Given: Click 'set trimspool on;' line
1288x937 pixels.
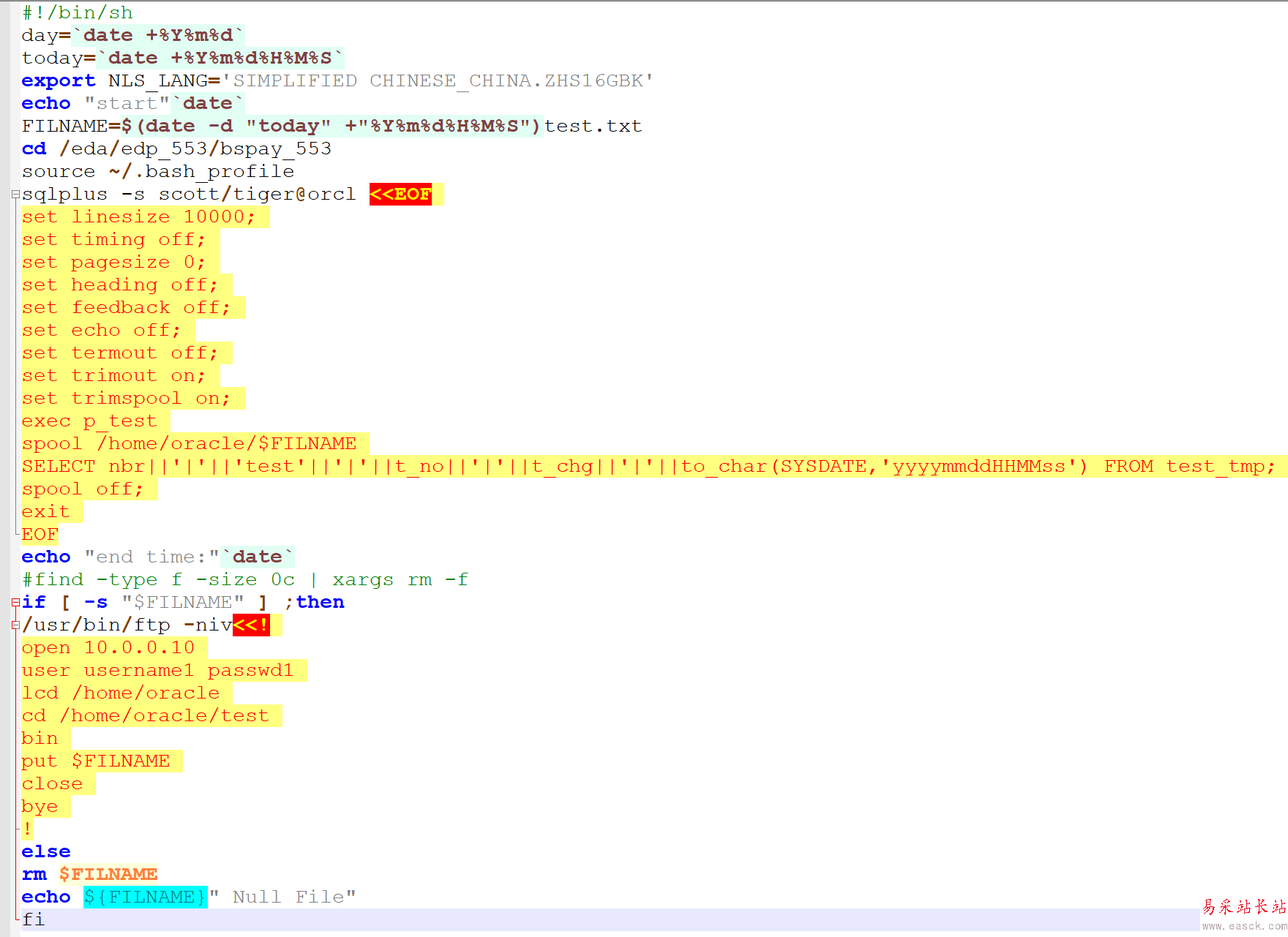Looking at the screenshot, I should (126, 398).
